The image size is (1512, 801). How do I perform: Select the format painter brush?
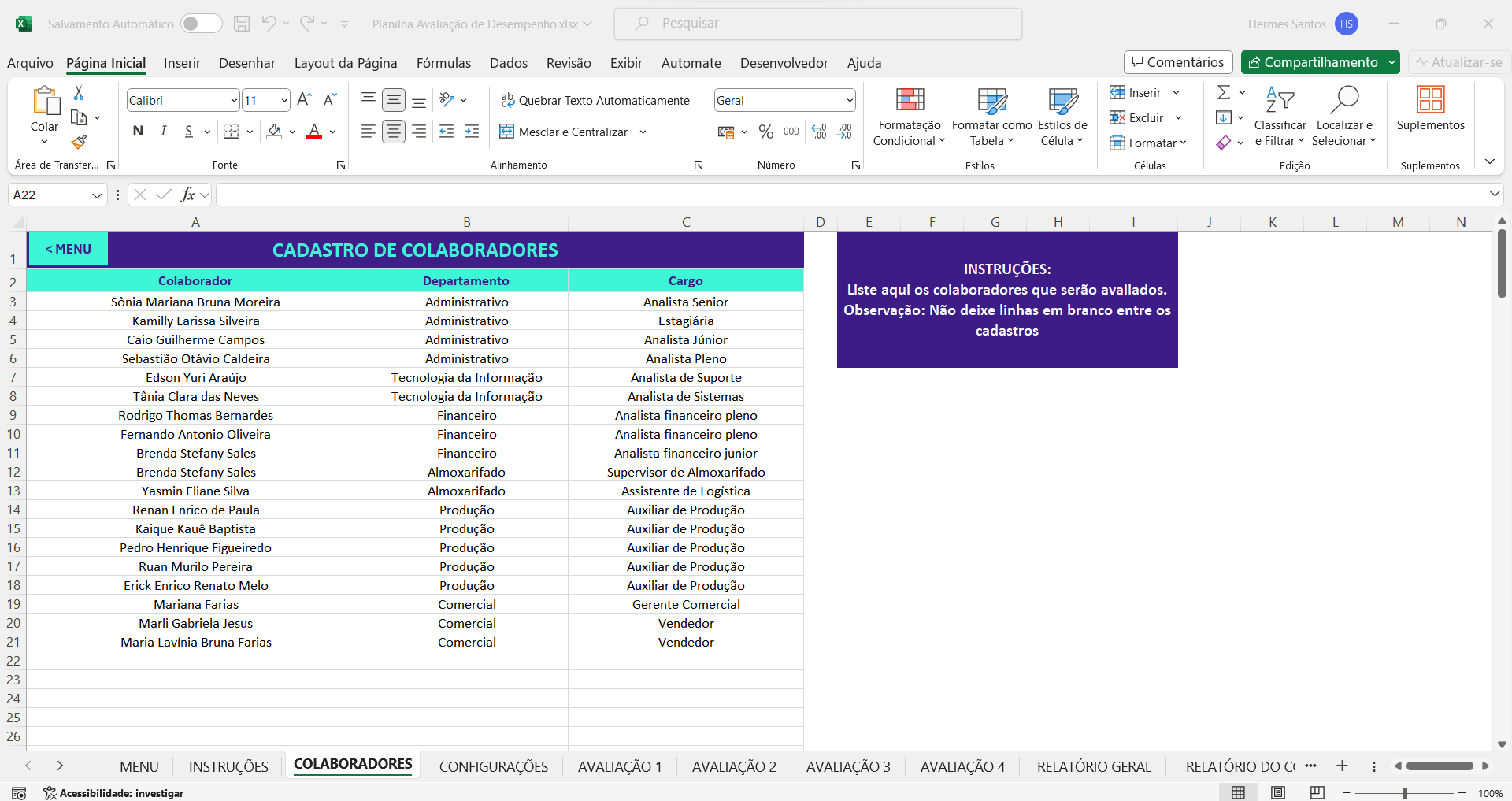[79, 142]
